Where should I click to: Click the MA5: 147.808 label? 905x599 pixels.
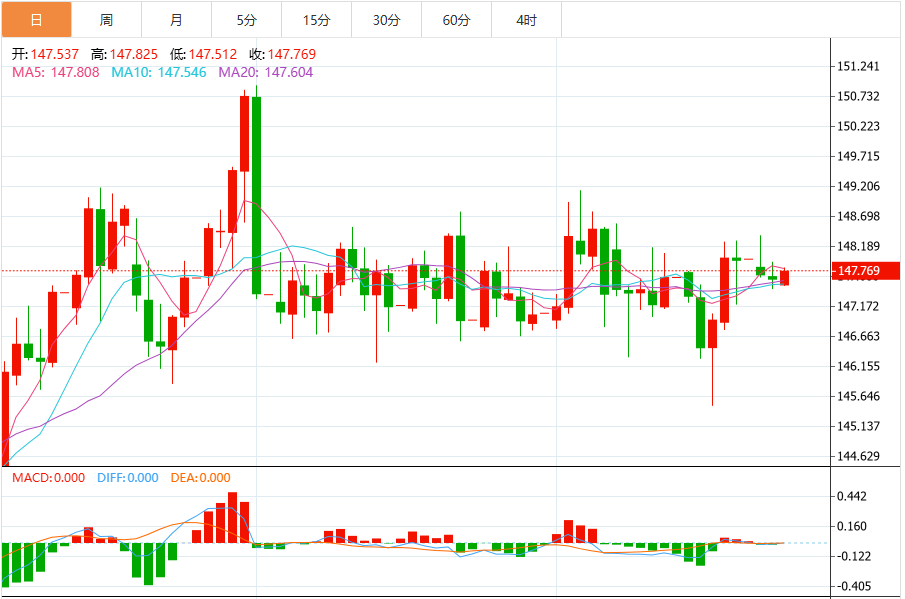pyautogui.click(x=55, y=72)
